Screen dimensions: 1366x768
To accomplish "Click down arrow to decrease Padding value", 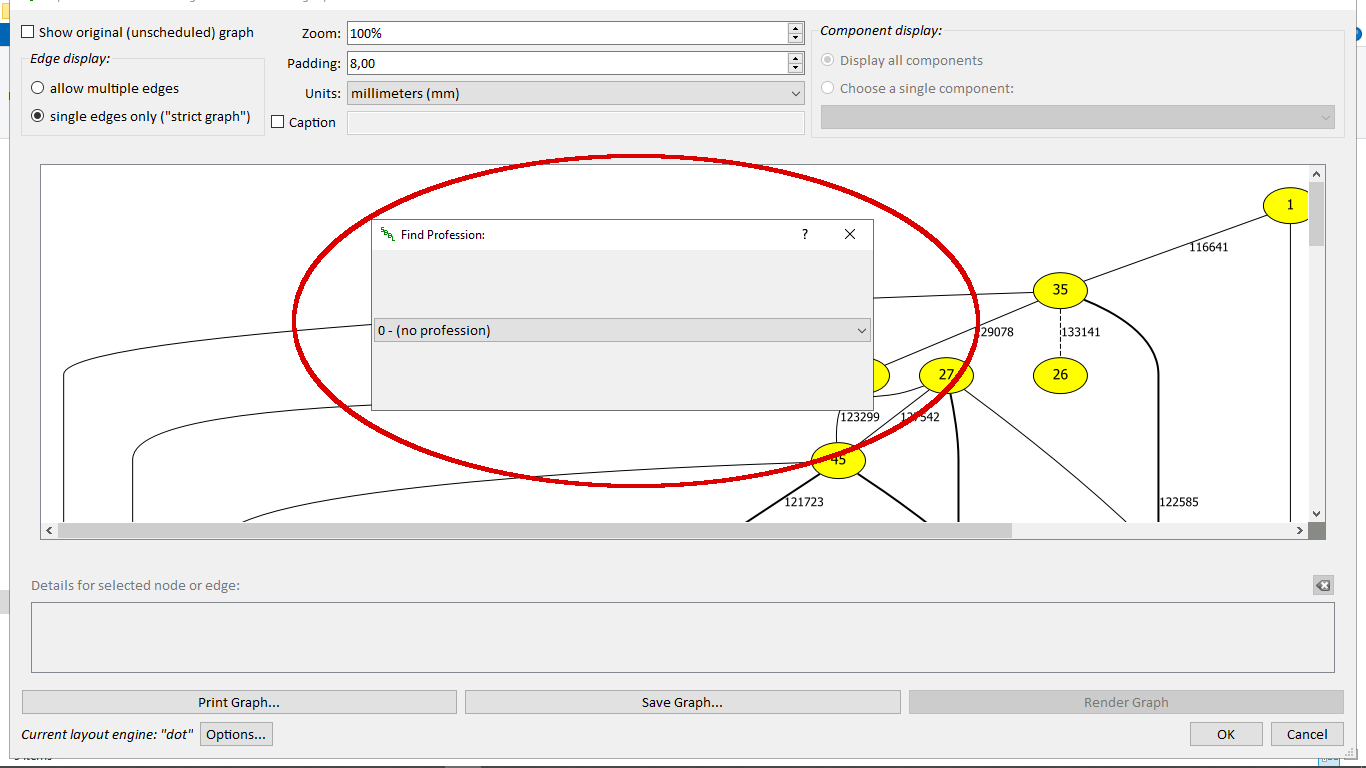I will (795, 68).
